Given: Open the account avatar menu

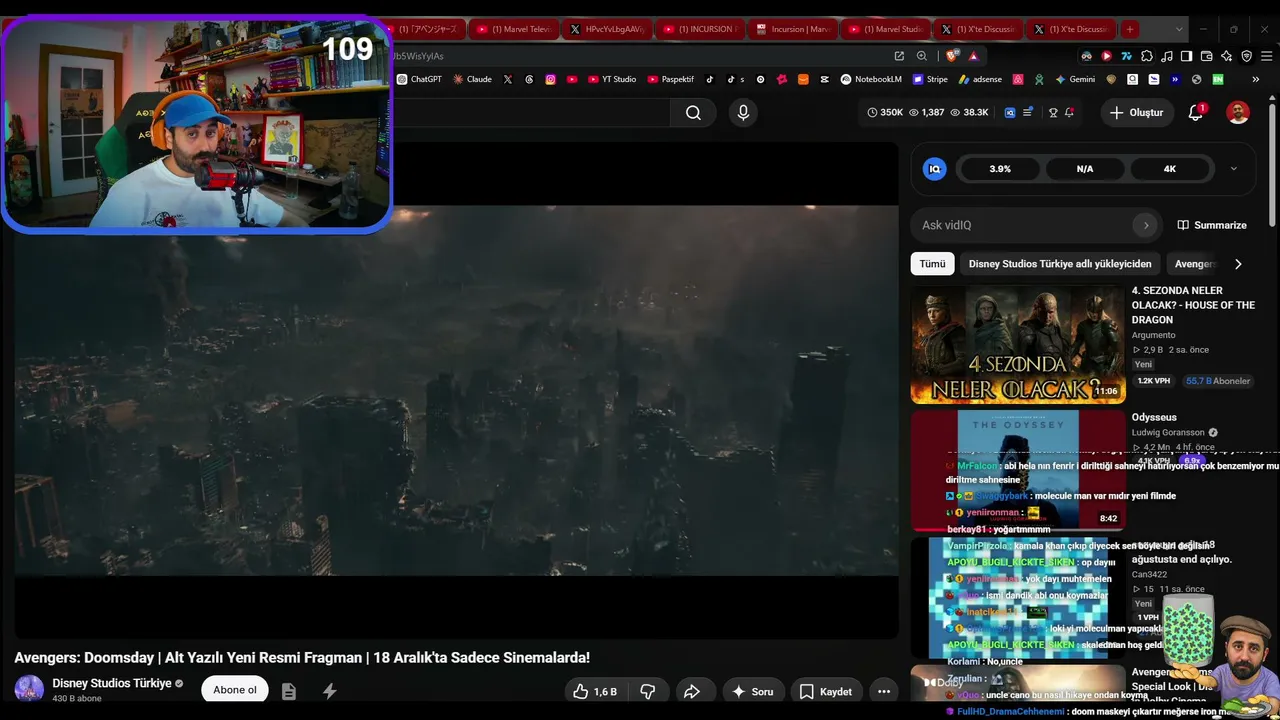Looking at the screenshot, I should tap(1238, 113).
